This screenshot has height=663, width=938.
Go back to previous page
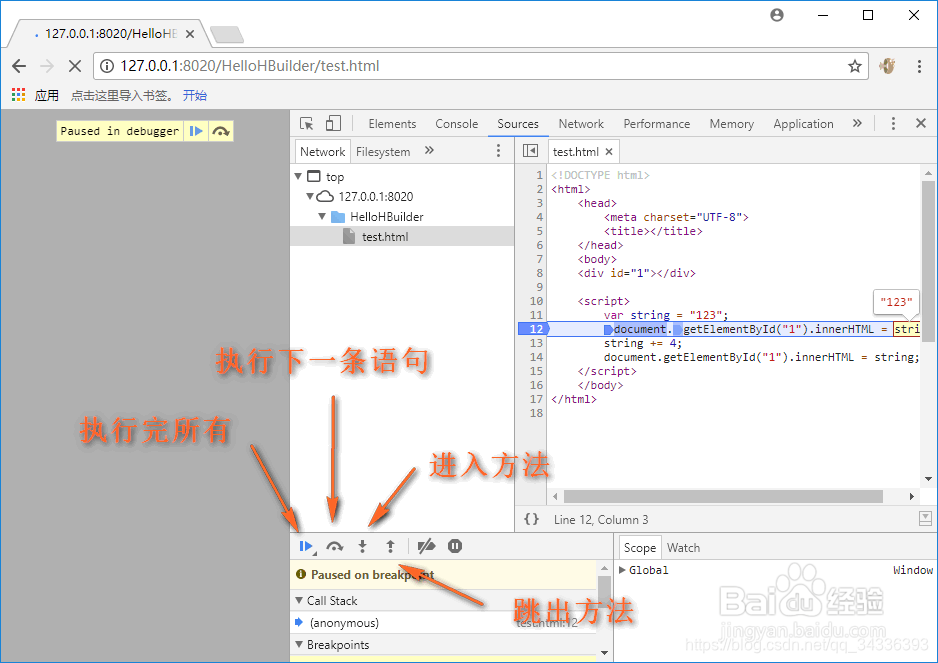click(x=19, y=66)
